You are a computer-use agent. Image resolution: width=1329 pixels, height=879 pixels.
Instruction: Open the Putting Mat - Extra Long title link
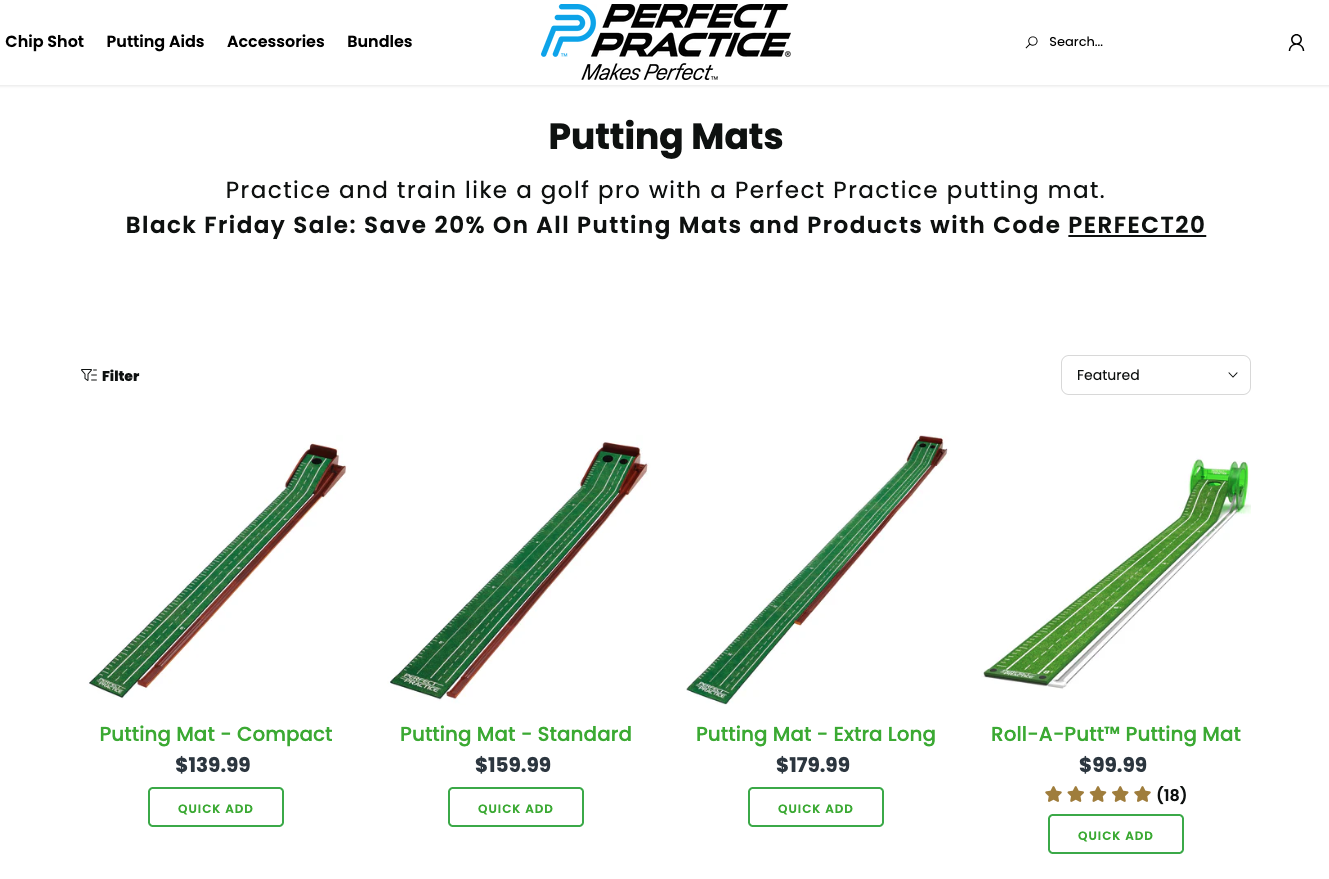[816, 734]
